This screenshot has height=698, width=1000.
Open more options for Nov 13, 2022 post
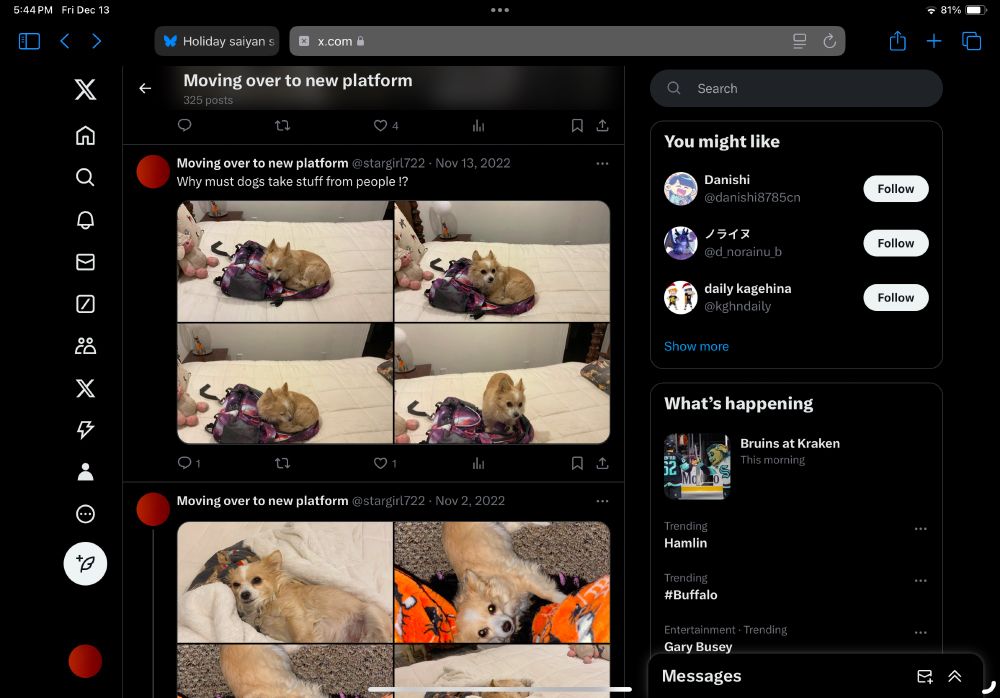(602, 163)
